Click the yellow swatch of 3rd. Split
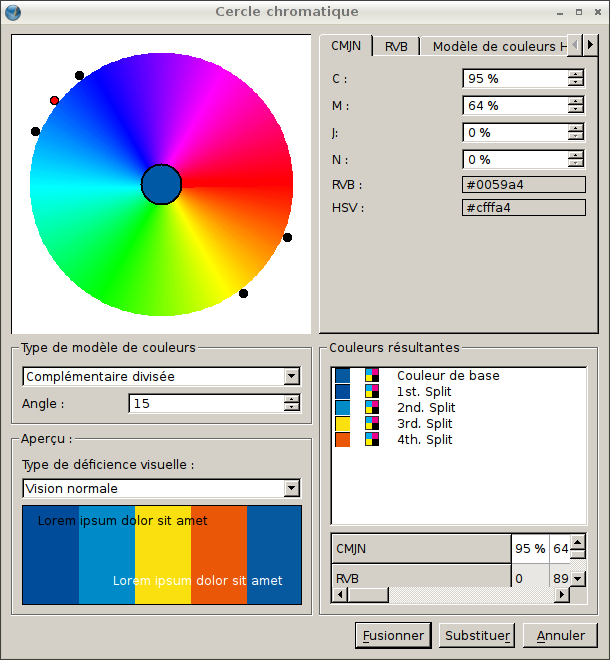This screenshot has width=610, height=660. click(343, 423)
